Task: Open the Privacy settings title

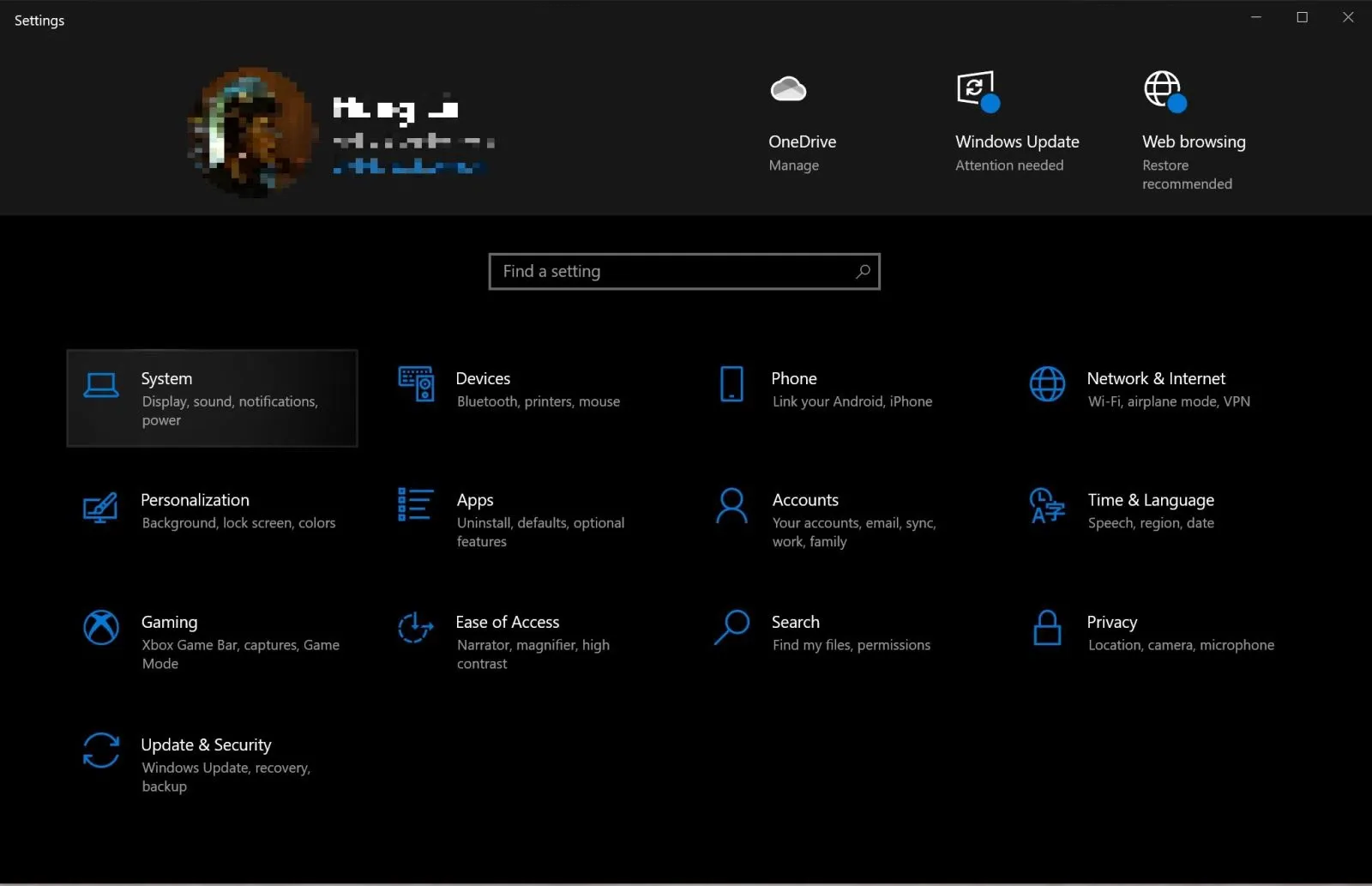Action: 1112,622
